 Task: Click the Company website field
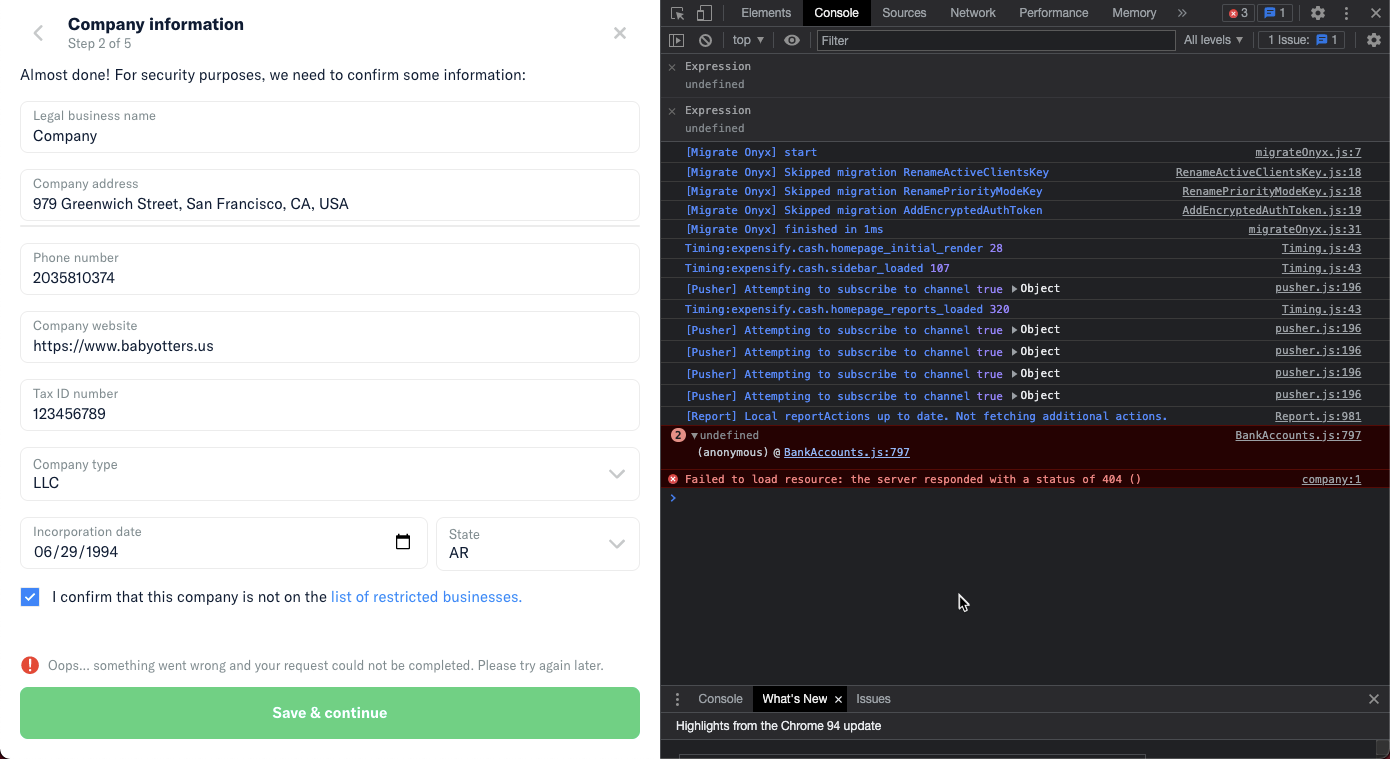point(330,337)
